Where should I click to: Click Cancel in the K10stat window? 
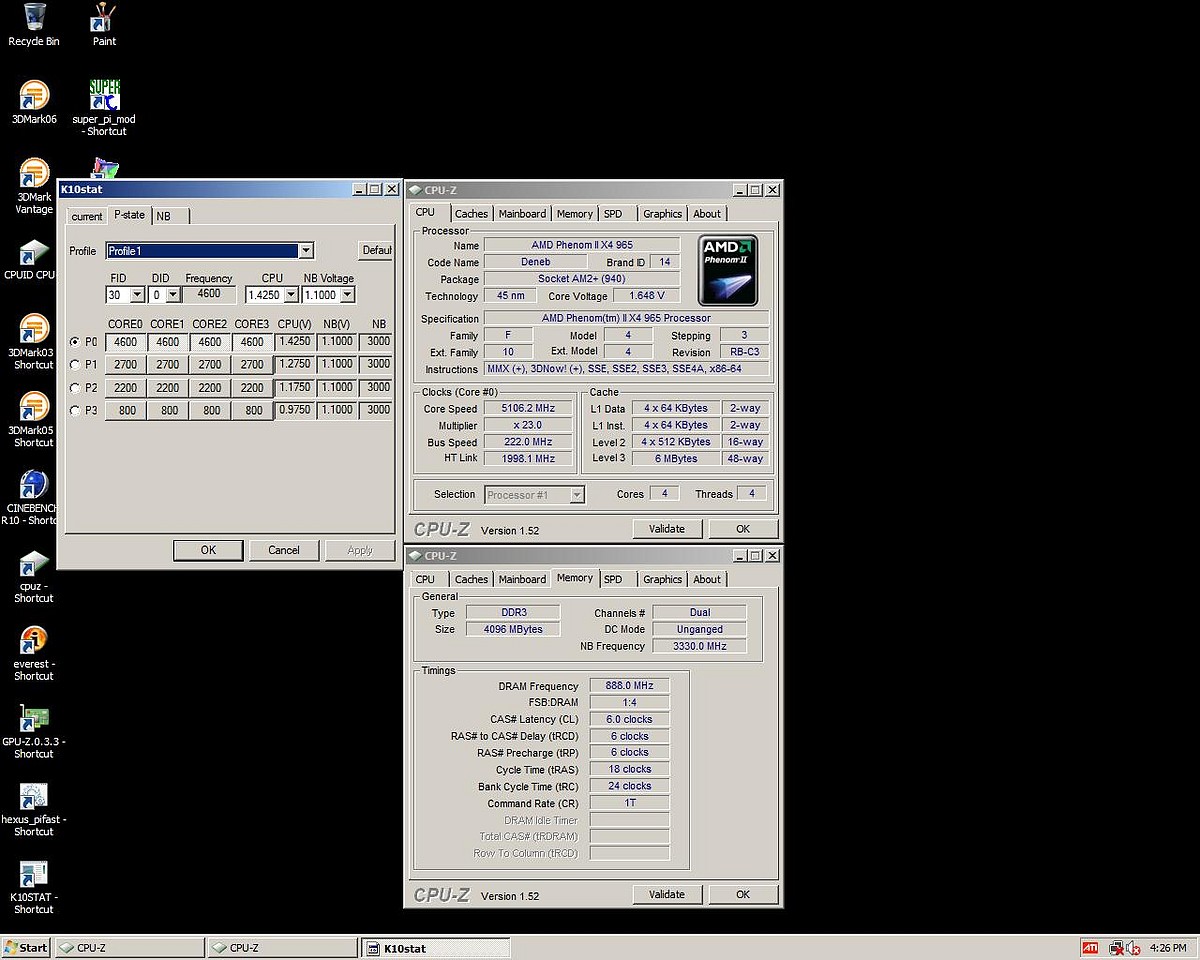(x=284, y=550)
